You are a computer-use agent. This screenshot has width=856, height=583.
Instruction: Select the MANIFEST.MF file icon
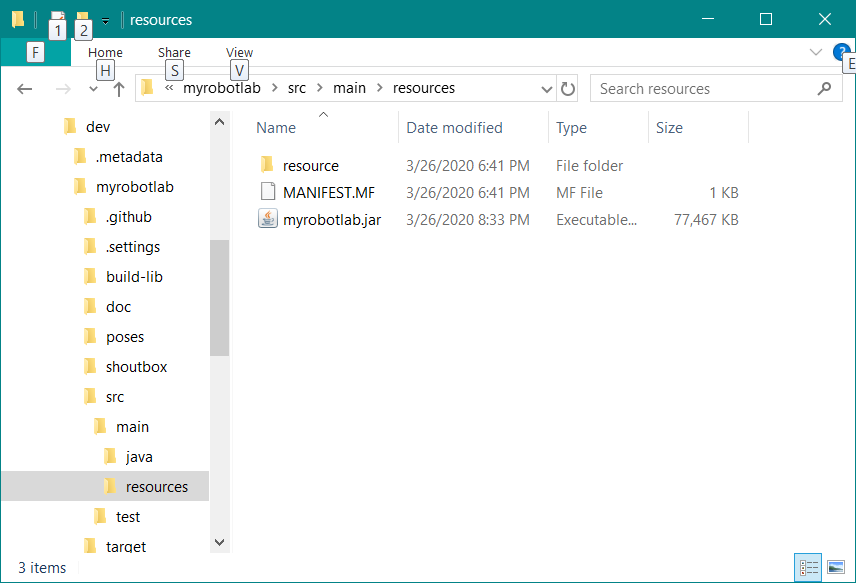pyautogui.click(x=268, y=192)
